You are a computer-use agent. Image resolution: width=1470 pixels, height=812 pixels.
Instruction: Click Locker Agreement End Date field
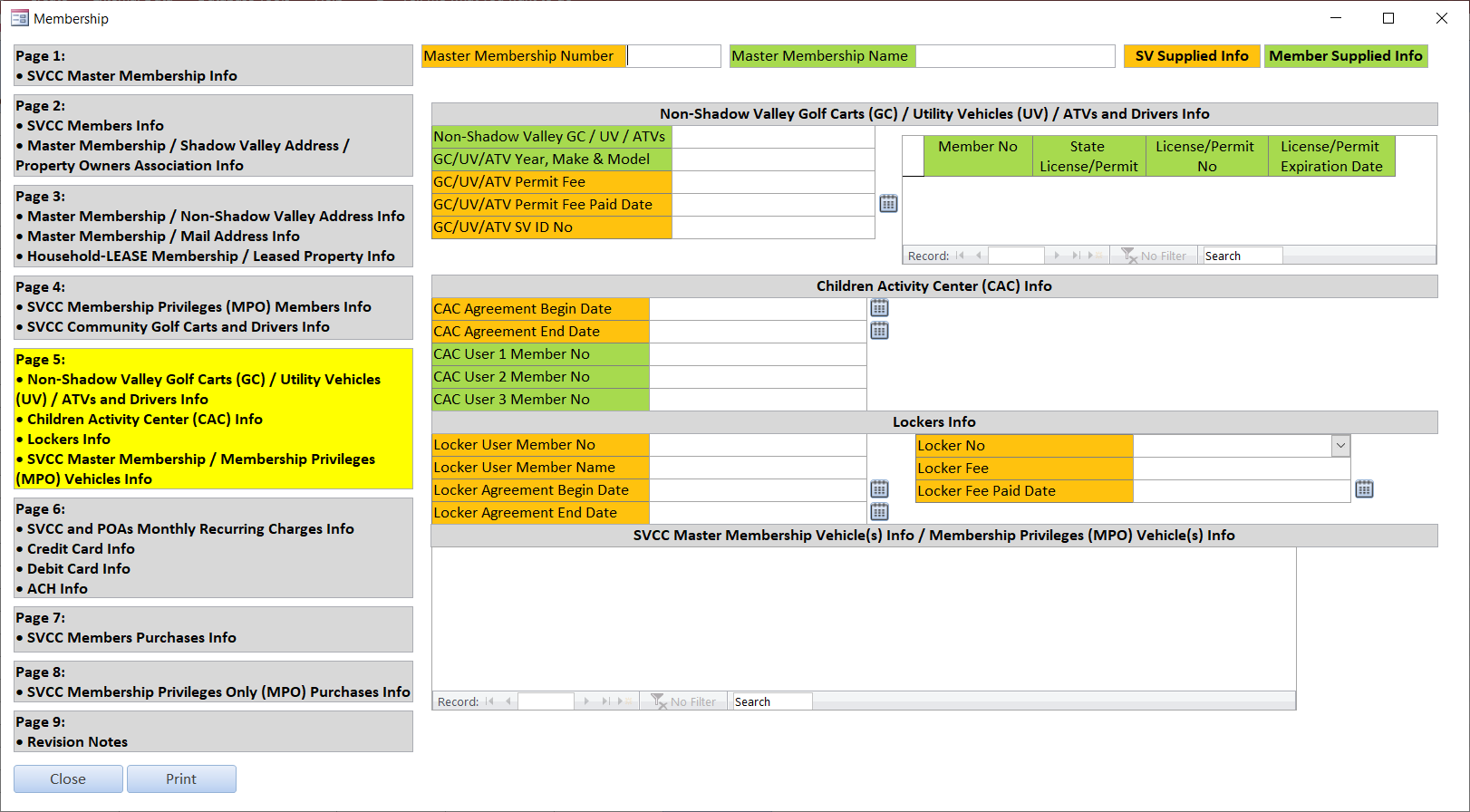(x=758, y=513)
